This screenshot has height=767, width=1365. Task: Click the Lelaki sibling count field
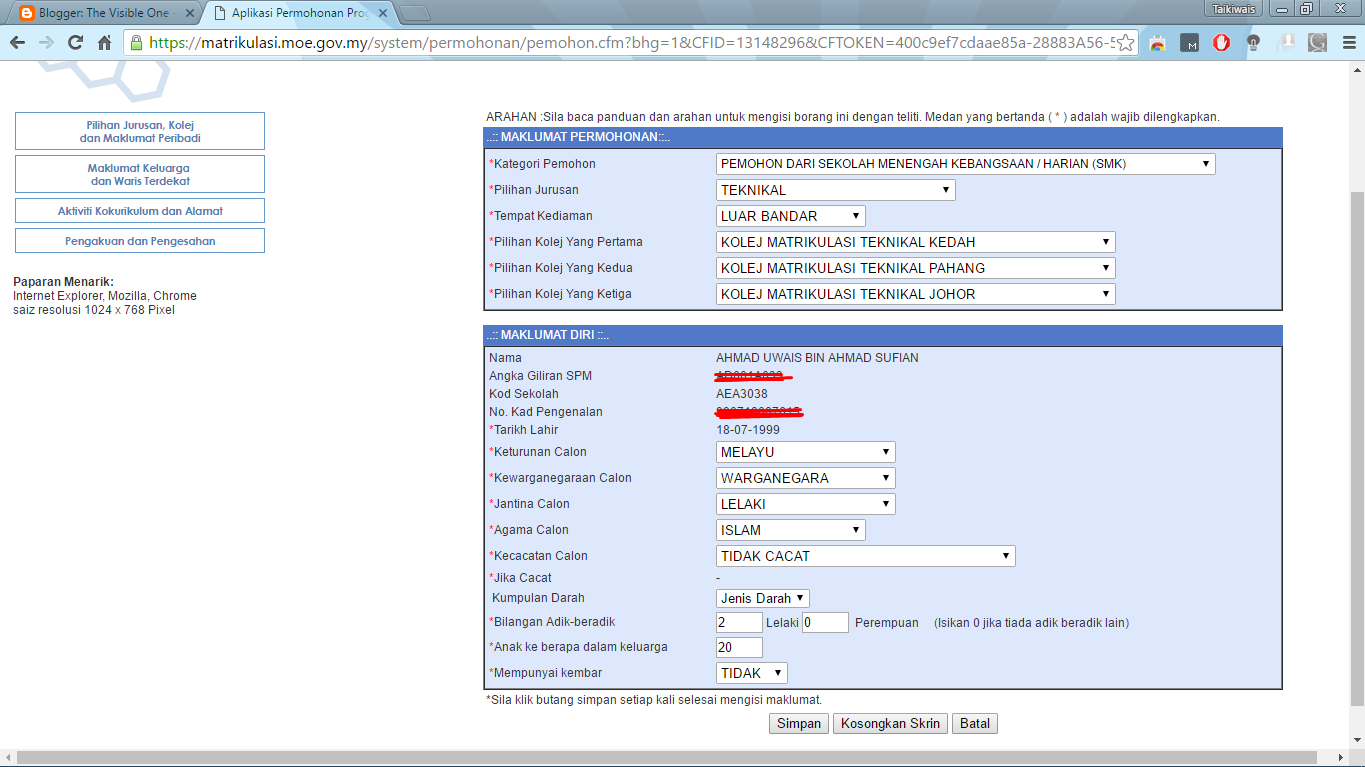point(739,622)
